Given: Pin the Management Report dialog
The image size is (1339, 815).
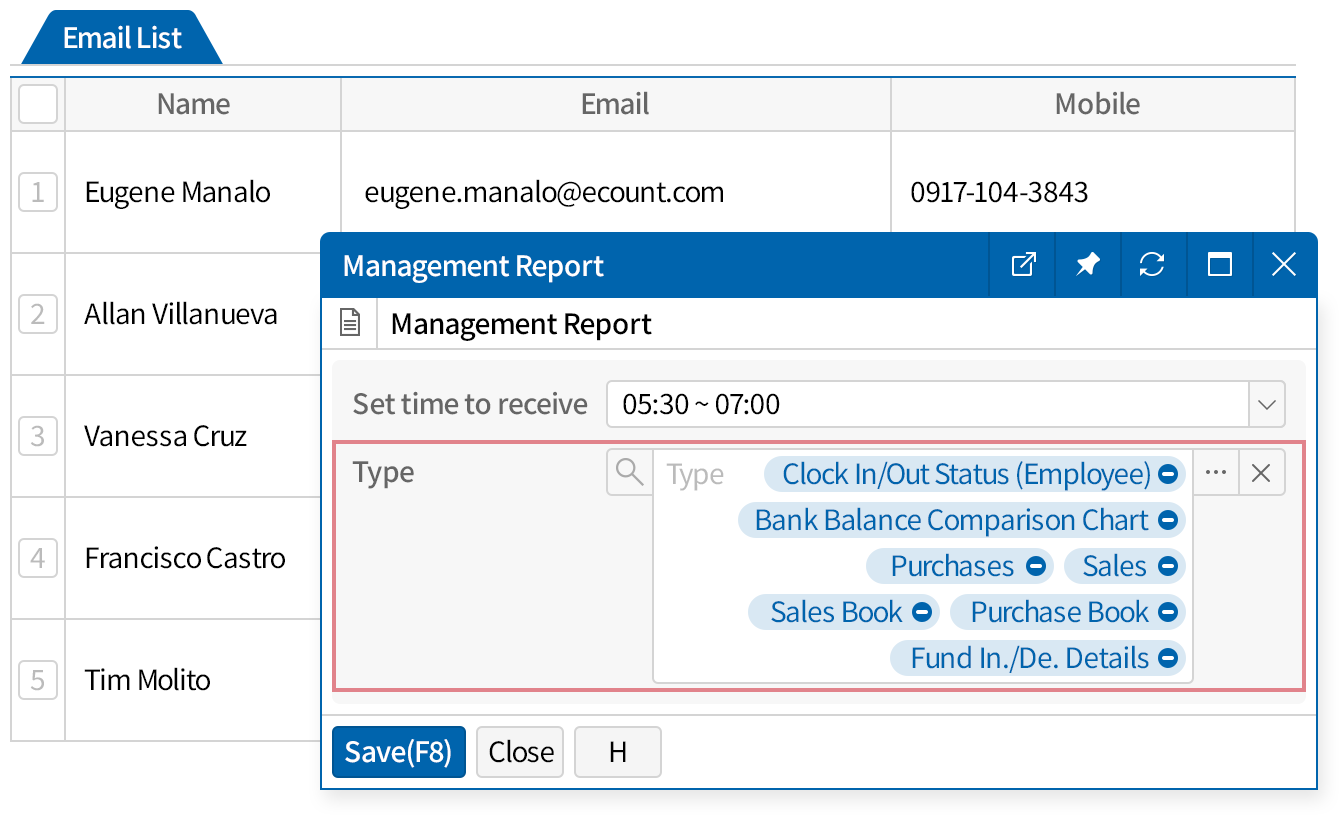Looking at the screenshot, I should [1088, 265].
